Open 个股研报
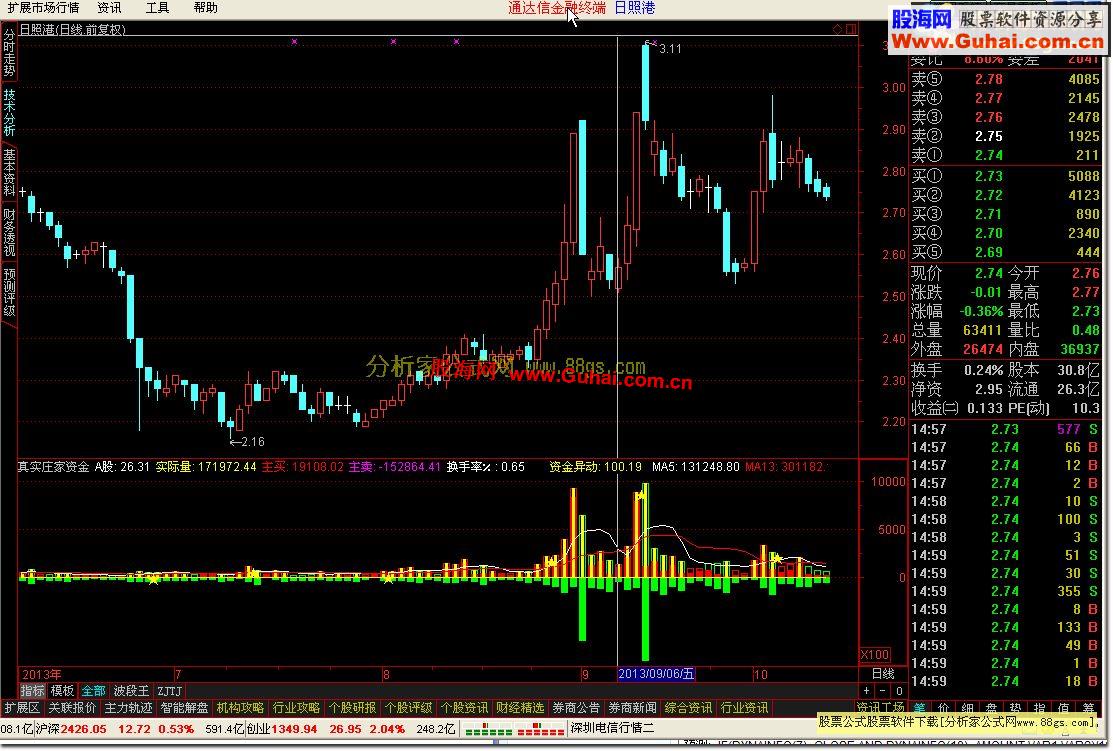1113x751 pixels. [x=352, y=708]
